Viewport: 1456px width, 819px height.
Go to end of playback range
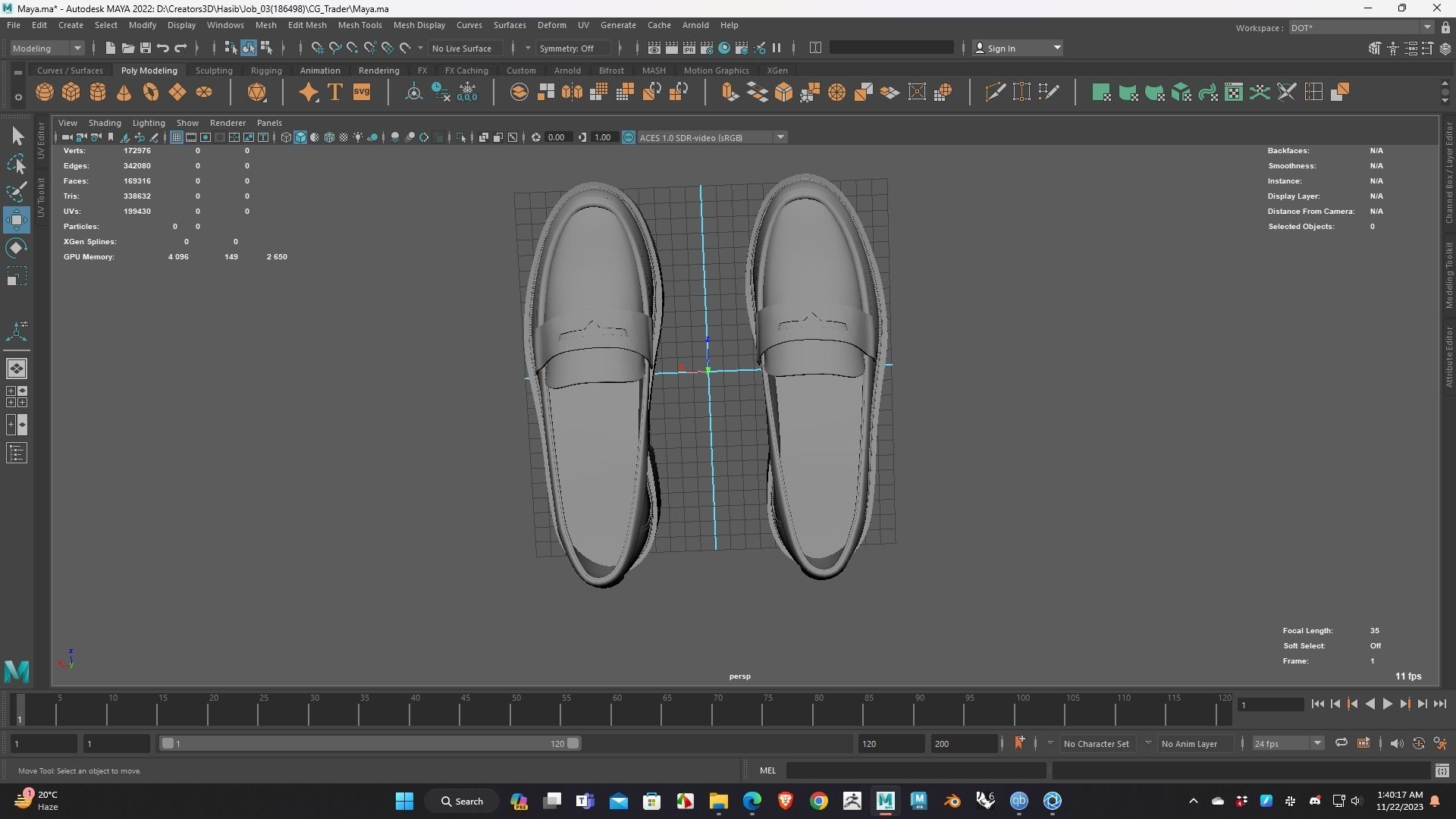pos(1440,704)
